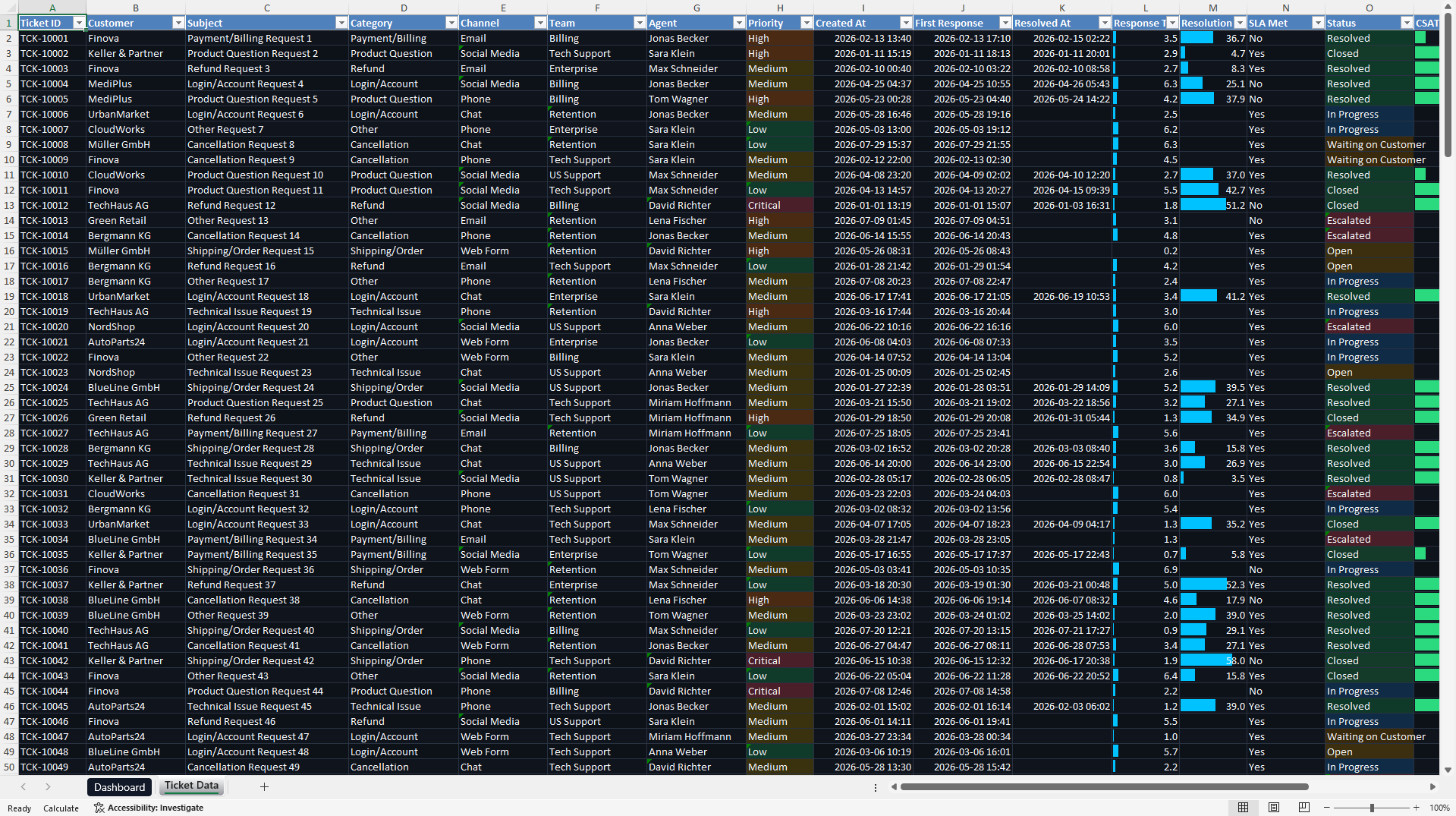Select Escalated status for TCK-10013
The height and width of the screenshot is (816, 1456).
(1370, 220)
